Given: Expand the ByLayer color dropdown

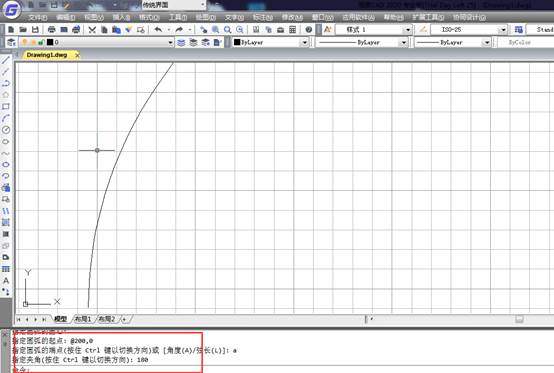Looking at the screenshot, I should (305, 43).
